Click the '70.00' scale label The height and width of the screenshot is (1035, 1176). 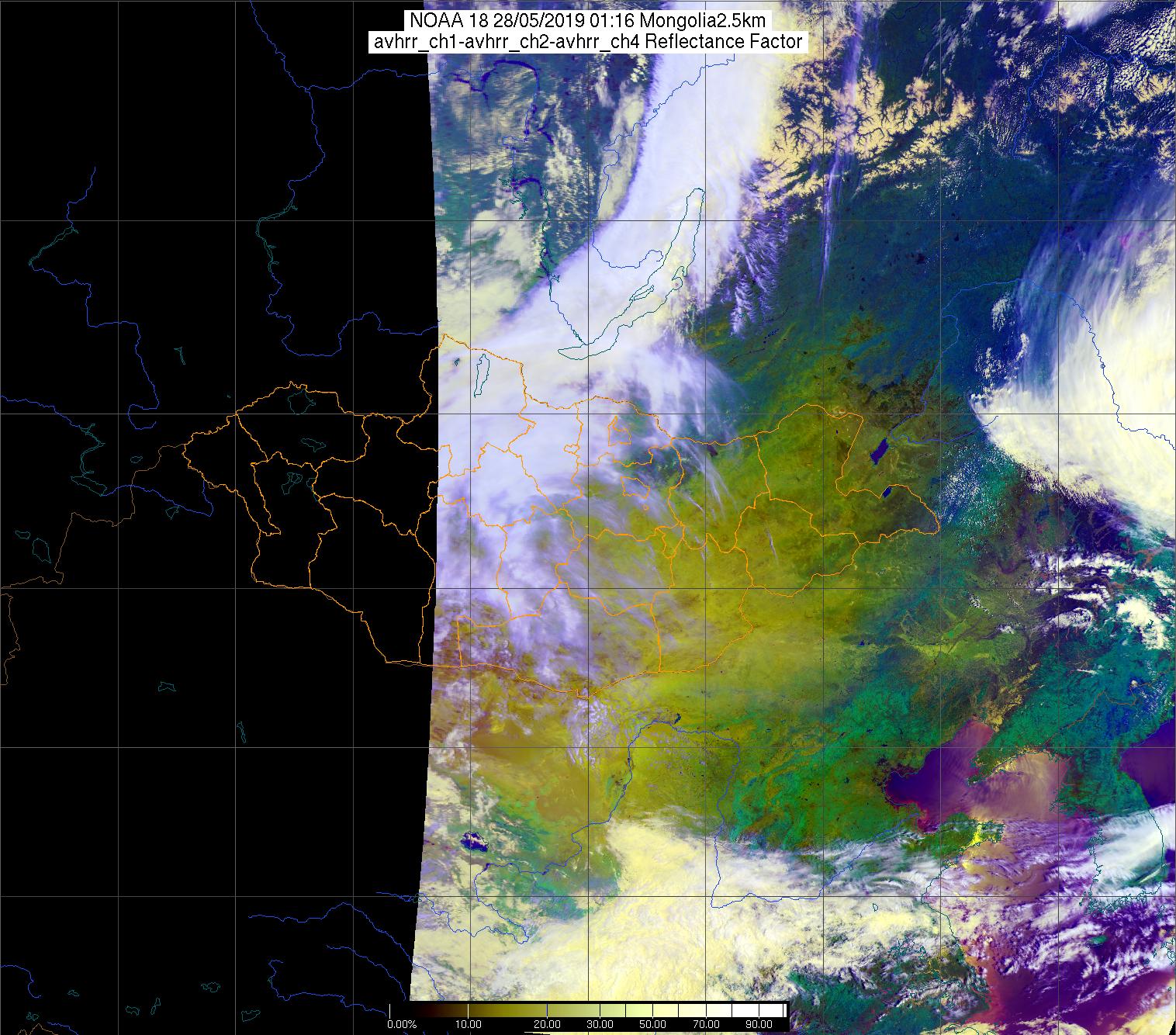[x=706, y=1025]
